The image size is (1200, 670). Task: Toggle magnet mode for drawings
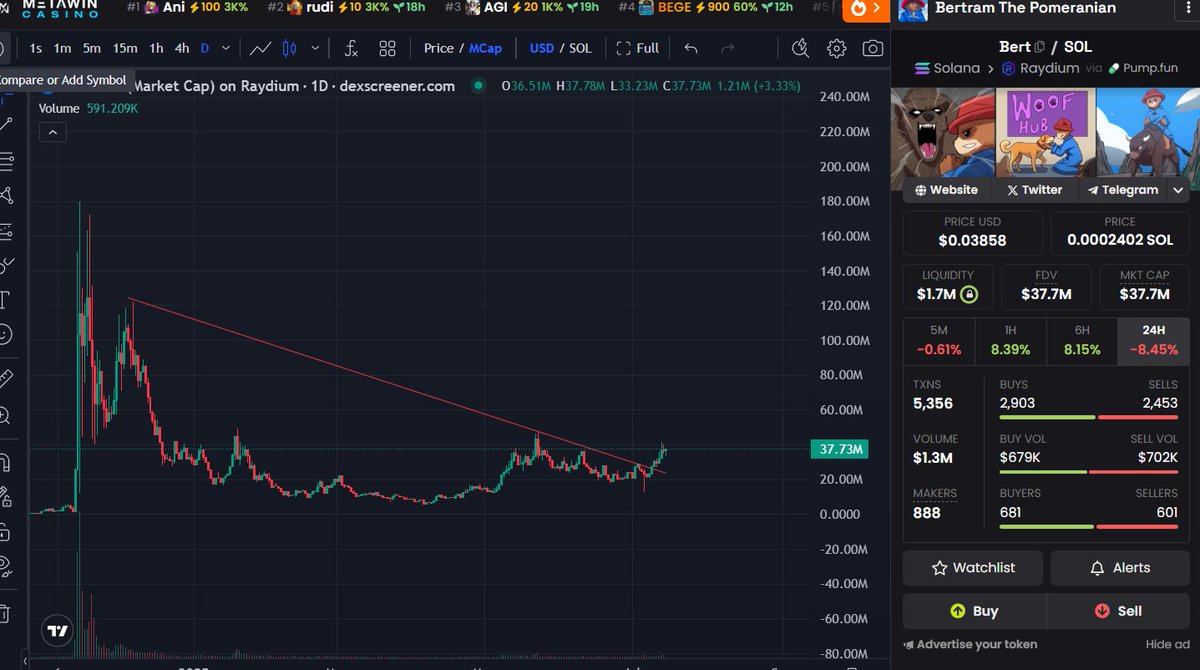coord(5,462)
